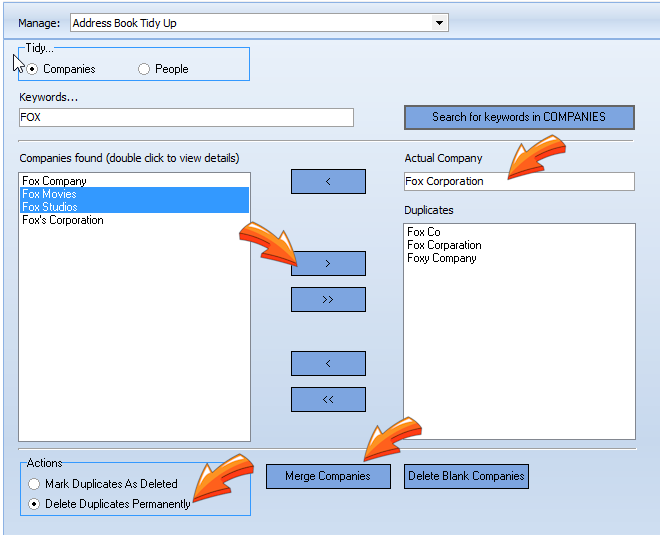Choose Mark Duplicates As Deleted option
Viewport: 660px width, 537px height.
coord(34,484)
